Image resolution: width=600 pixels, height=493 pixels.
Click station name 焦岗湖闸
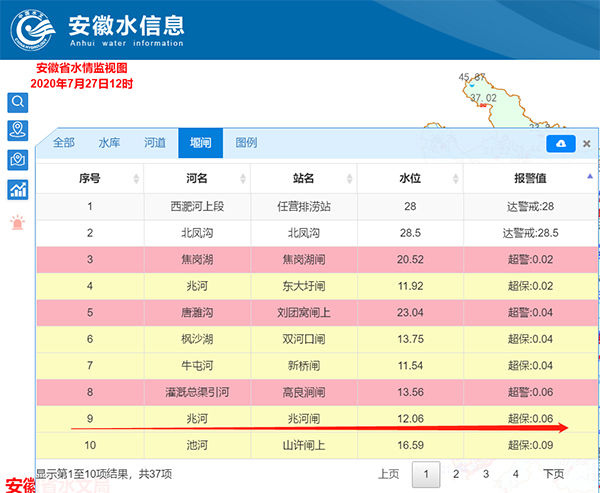click(x=304, y=260)
